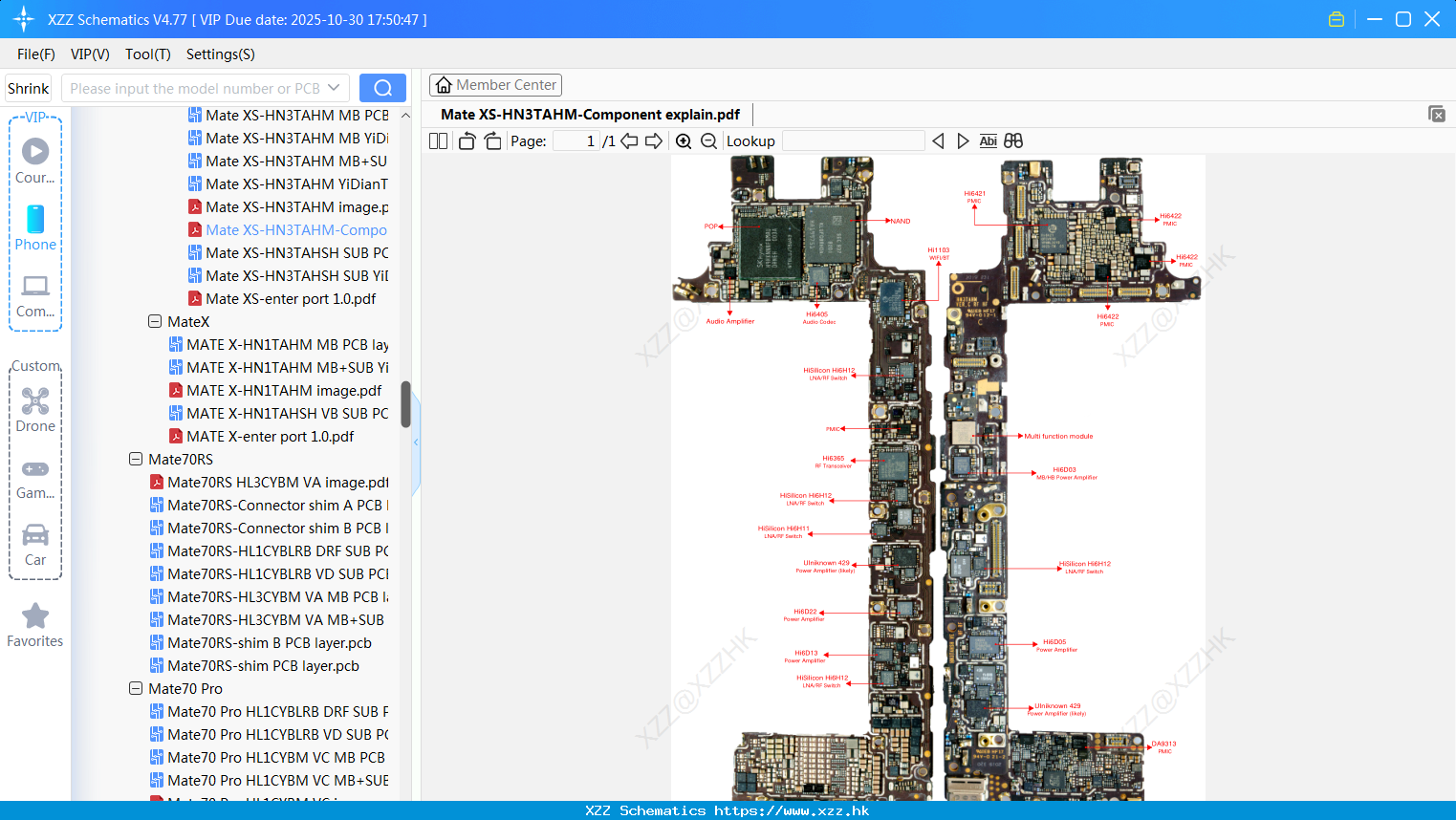This screenshot has height=820, width=1456.
Task: Click the detach panel icon at top right
Action: click(1437, 114)
